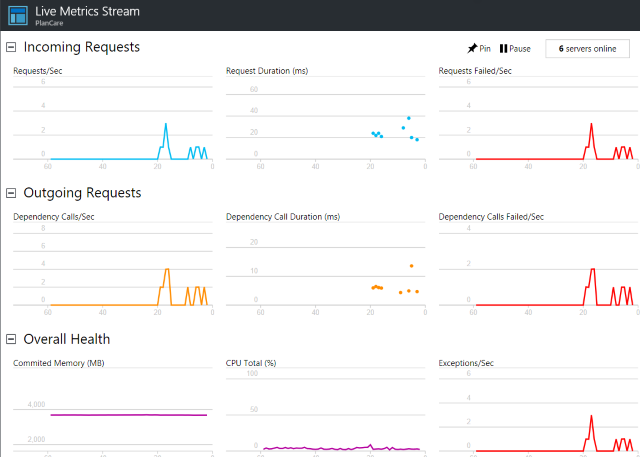
Task: Click the Outgoing Requests heading
Action: pyautogui.click(x=82, y=193)
